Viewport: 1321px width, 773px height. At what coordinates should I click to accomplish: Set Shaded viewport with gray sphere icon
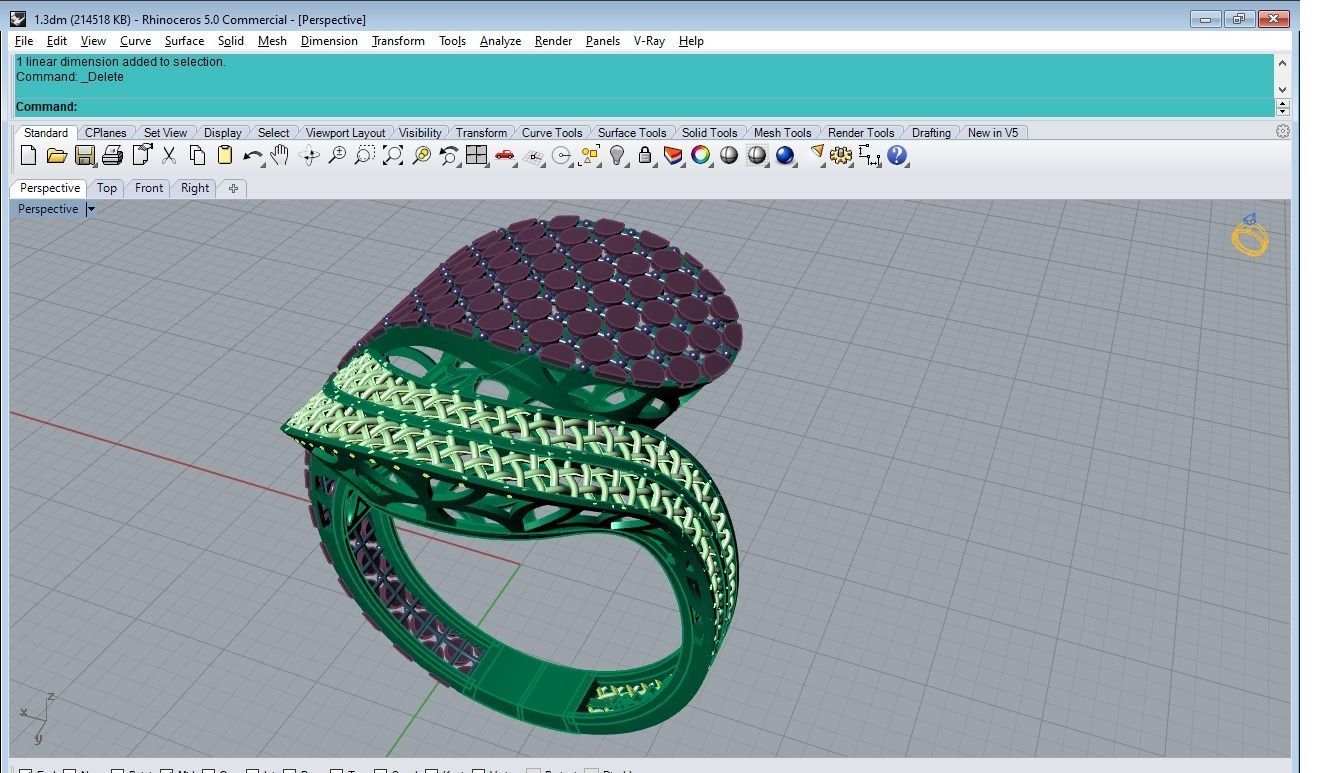(x=729, y=155)
